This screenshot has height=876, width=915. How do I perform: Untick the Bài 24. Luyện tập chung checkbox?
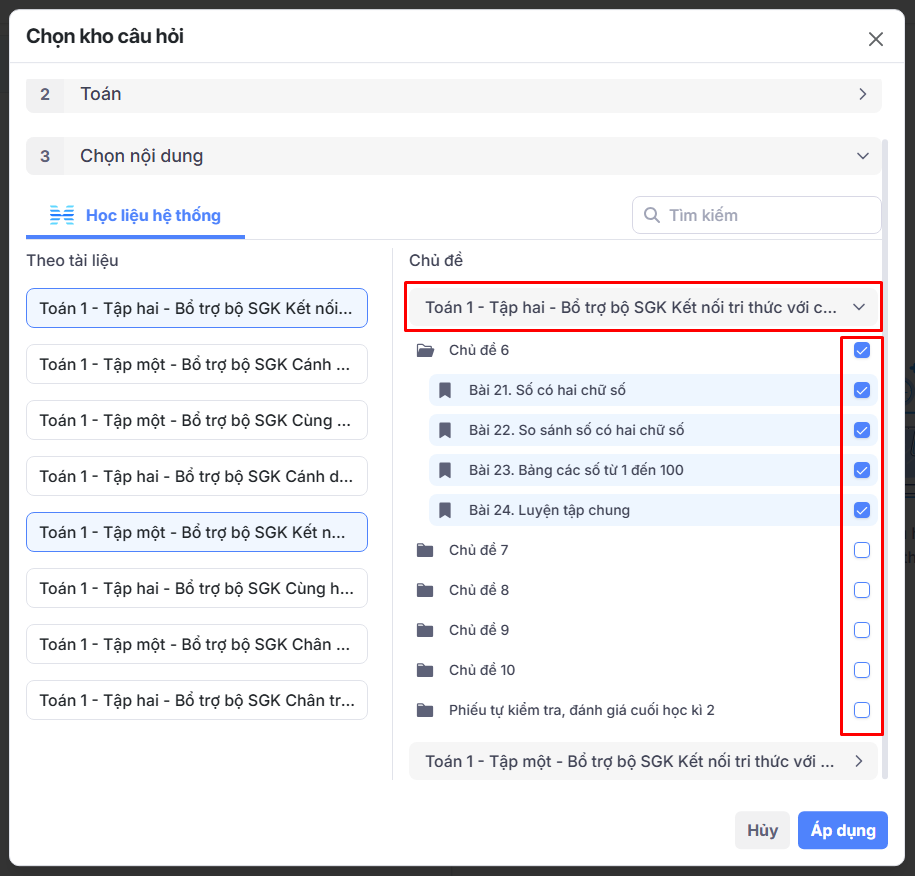862,510
